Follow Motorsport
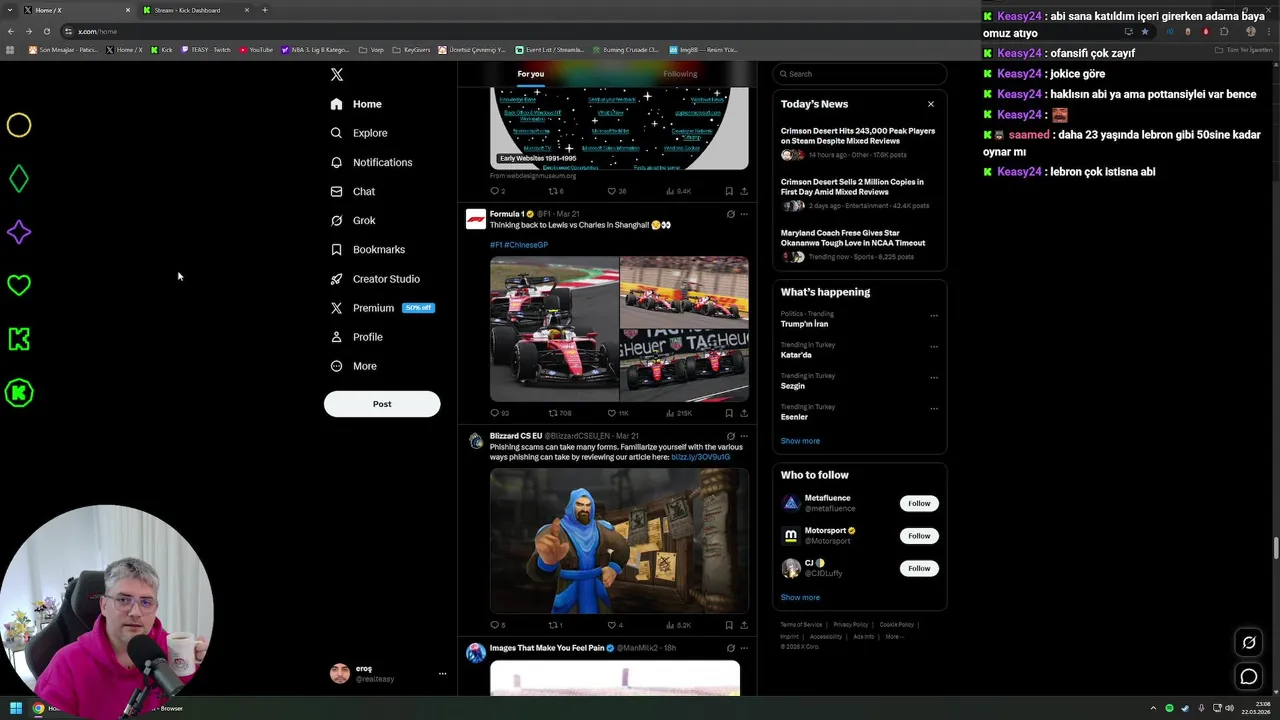 click(919, 536)
